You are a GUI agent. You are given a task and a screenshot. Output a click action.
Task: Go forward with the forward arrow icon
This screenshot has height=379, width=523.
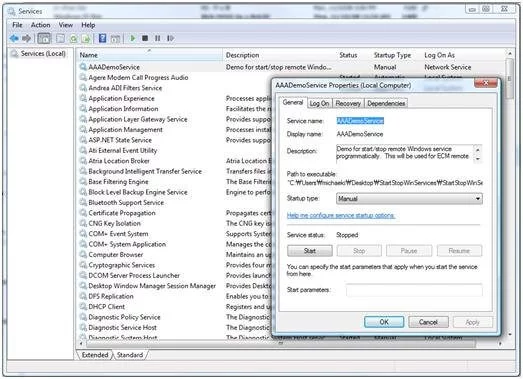[26, 39]
